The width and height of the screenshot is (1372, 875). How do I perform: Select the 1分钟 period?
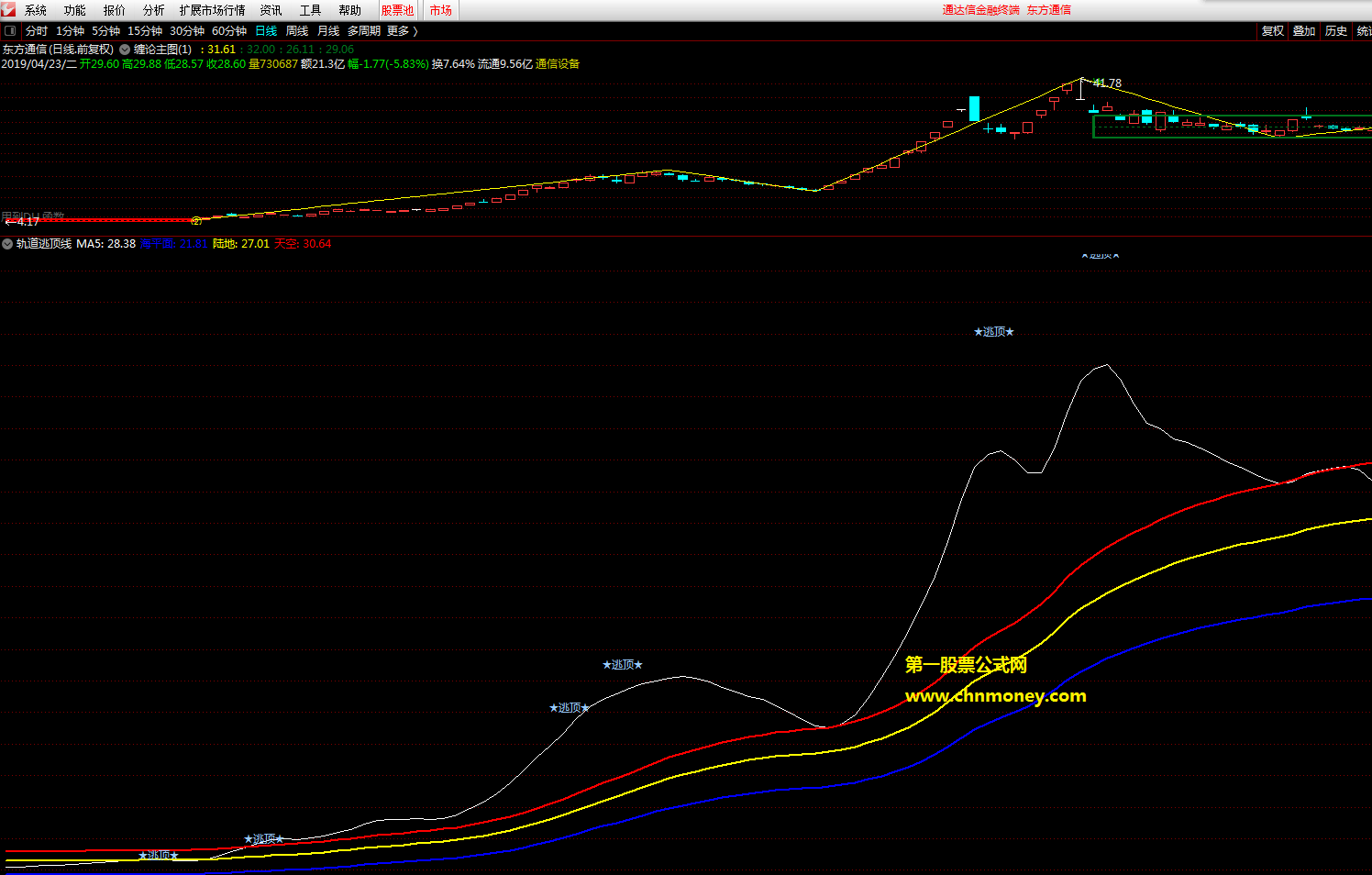pos(70,31)
